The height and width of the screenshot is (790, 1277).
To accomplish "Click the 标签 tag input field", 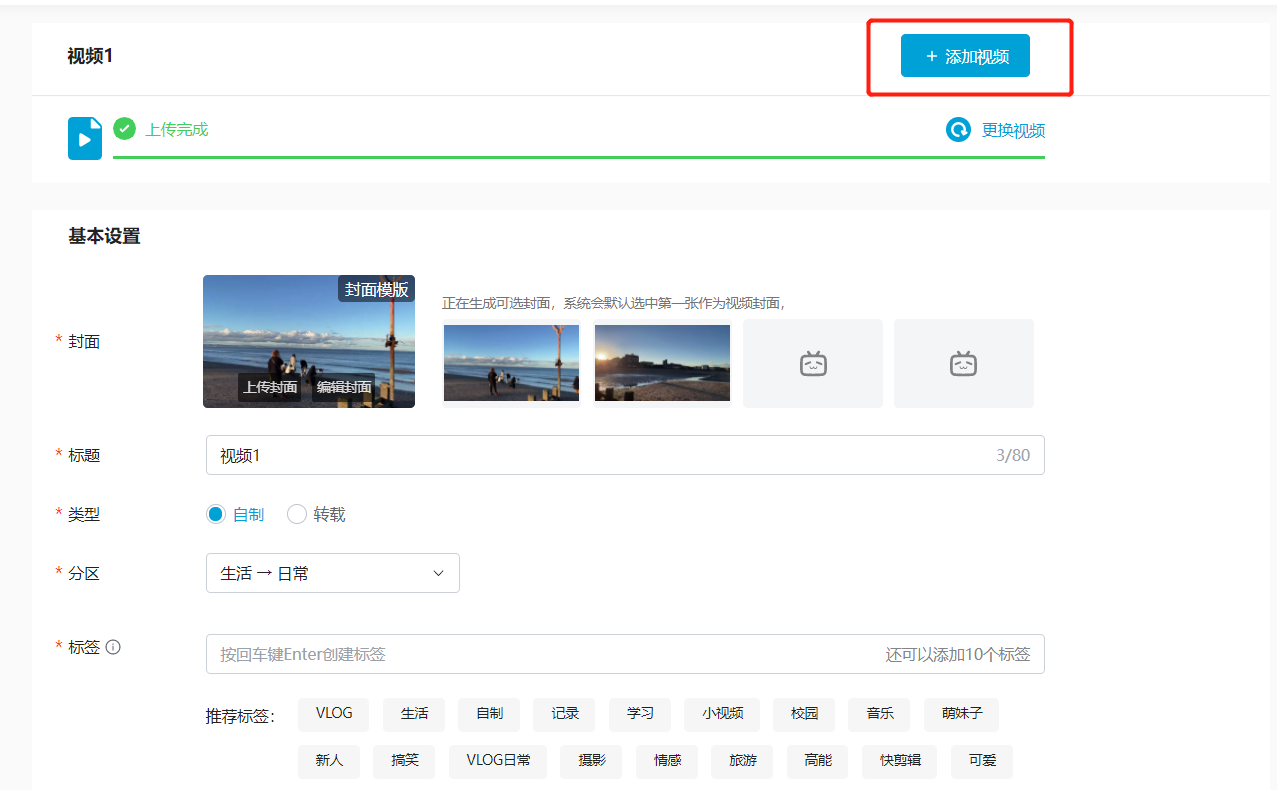I will (x=625, y=654).
